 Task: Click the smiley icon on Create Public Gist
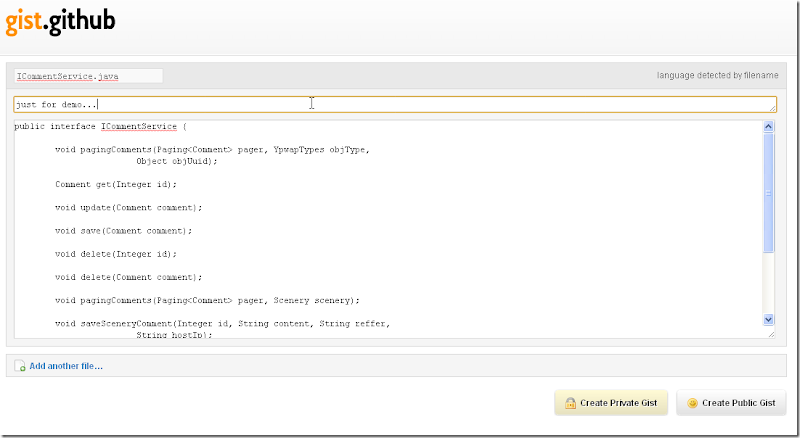click(692, 403)
